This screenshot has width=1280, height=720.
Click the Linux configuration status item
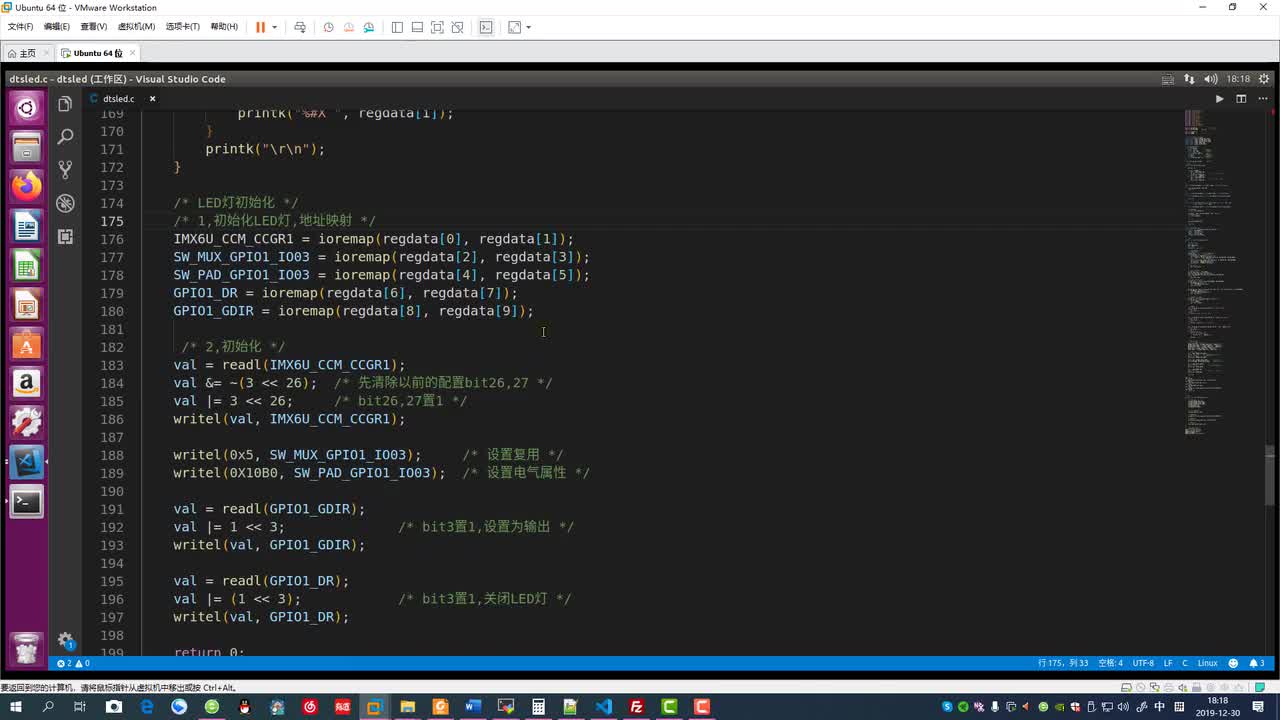[1207, 663]
